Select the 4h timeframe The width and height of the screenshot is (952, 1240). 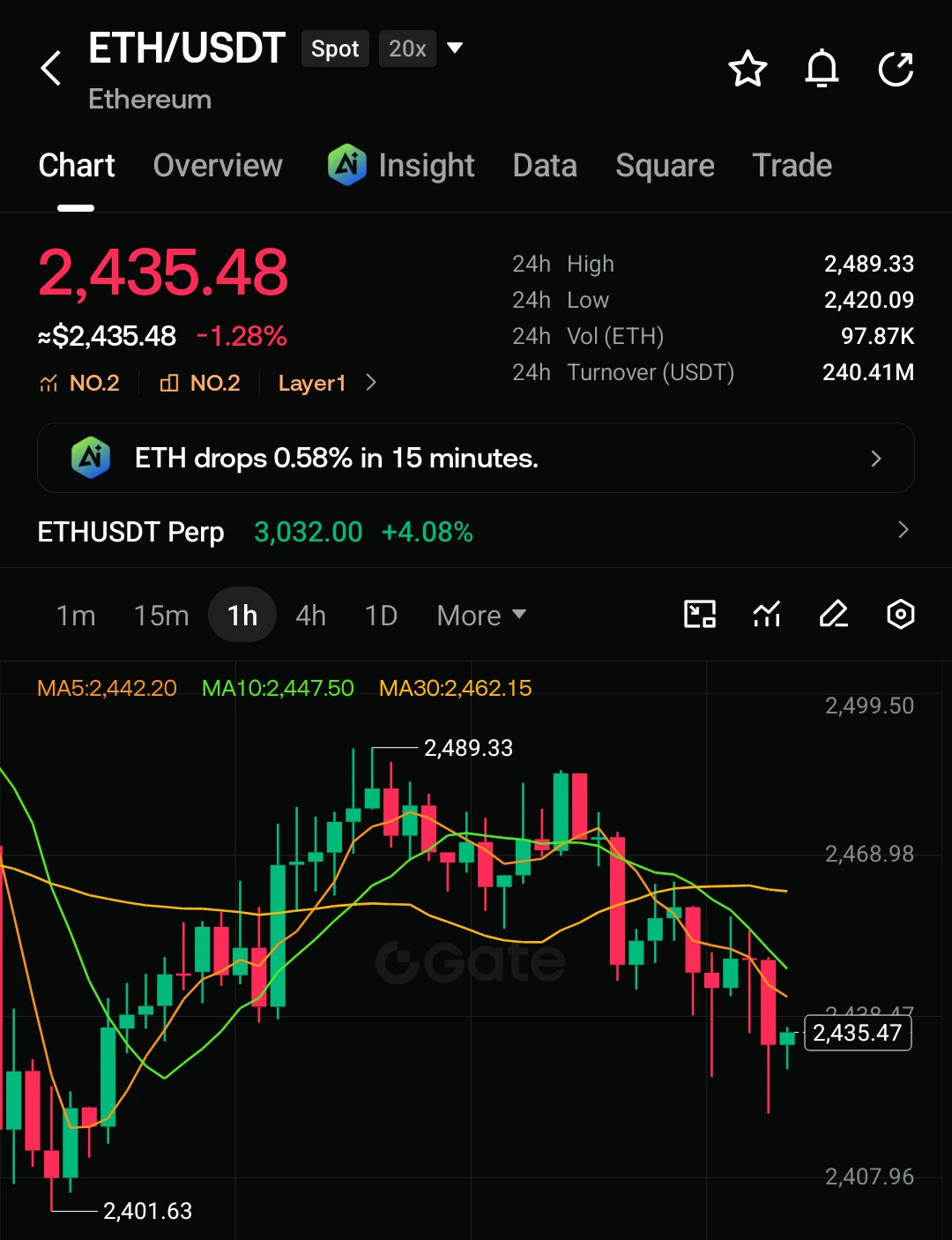pyautogui.click(x=310, y=615)
